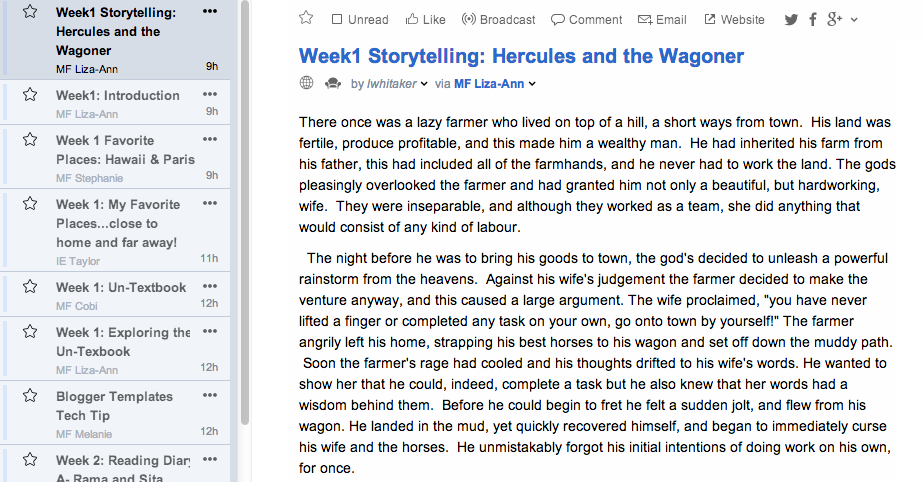The height and width of the screenshot is (482, 923).
Task: Like this article with the thumbs-up
Action: (x=425, y=19)
